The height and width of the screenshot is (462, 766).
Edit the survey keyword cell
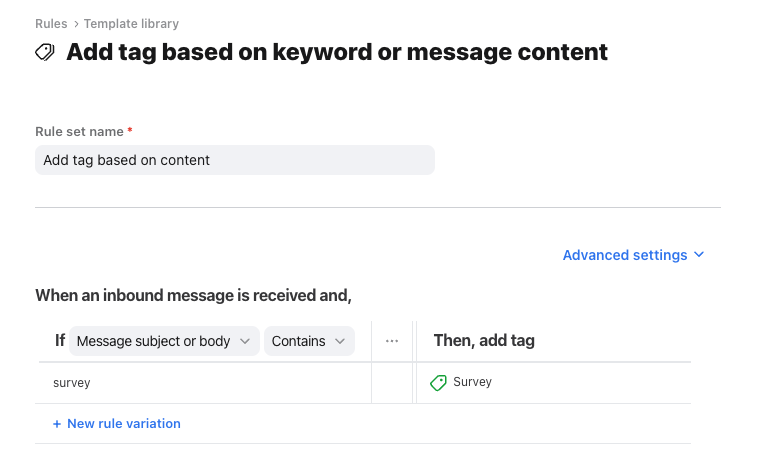200,383
